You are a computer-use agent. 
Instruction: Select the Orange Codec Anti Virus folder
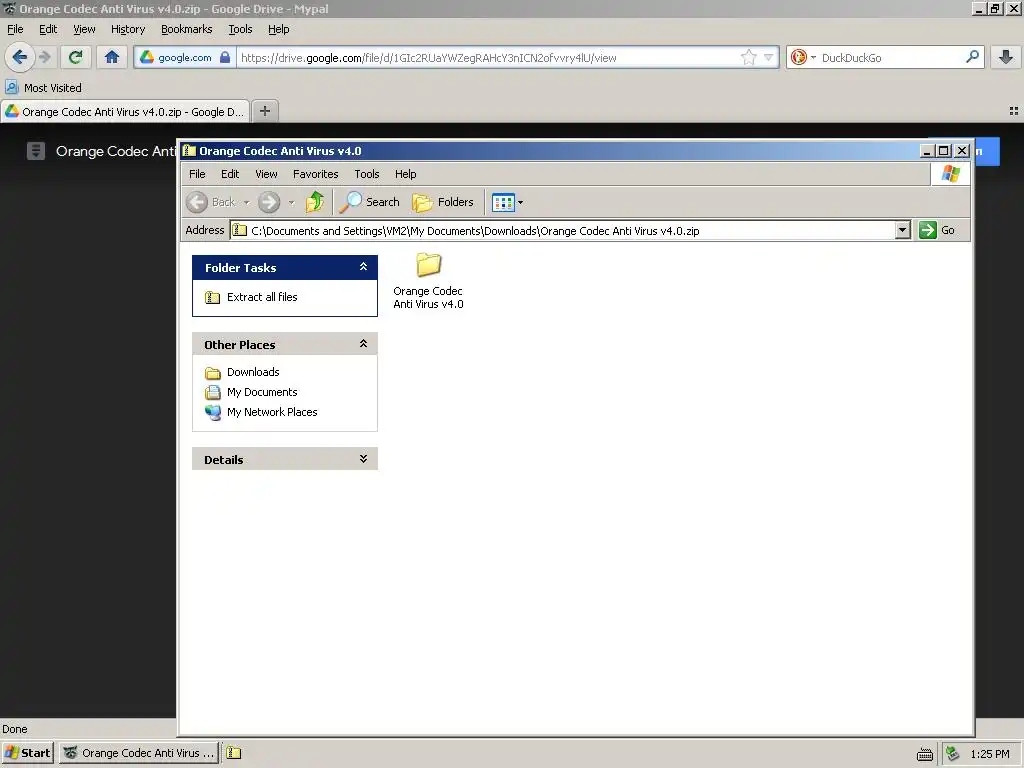pos(428,281)
